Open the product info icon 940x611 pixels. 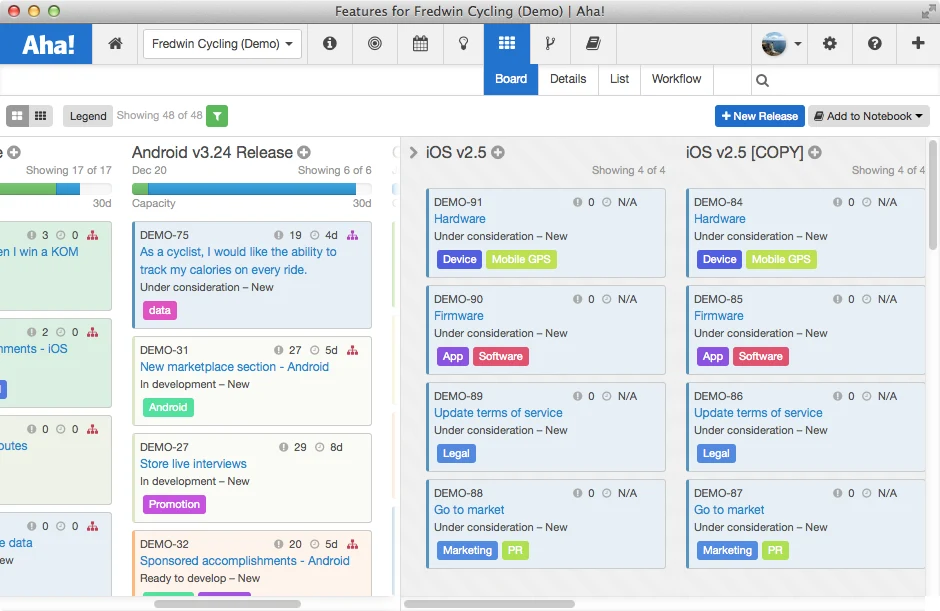coord(330,43)
